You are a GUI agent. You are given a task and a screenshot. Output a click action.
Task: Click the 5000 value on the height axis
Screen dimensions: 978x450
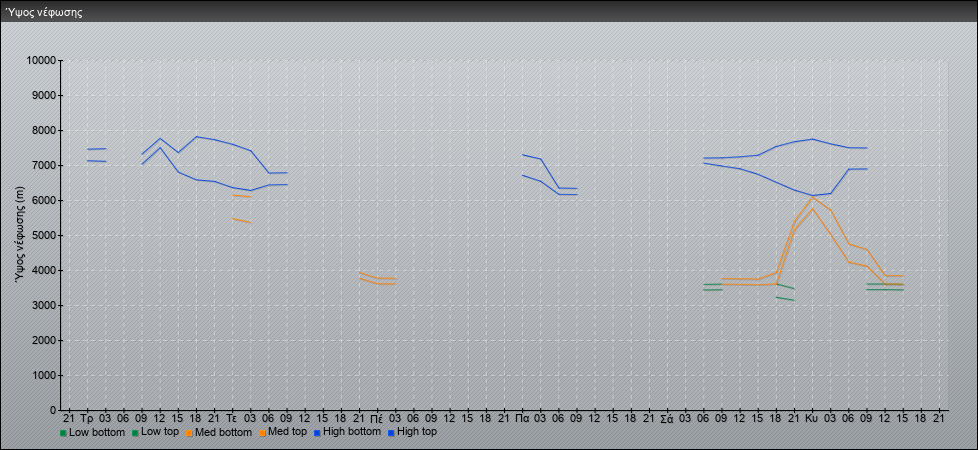tap(44, 235)
